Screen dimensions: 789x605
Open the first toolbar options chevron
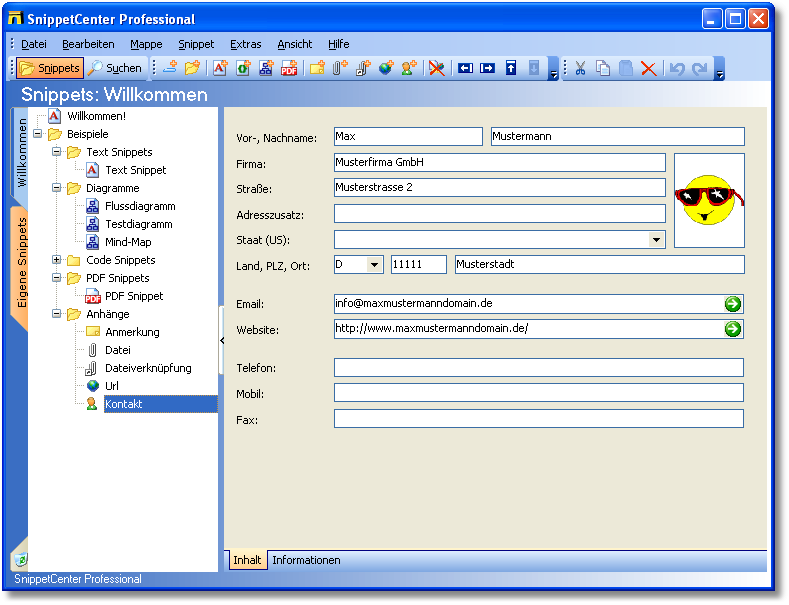[553, 68]
